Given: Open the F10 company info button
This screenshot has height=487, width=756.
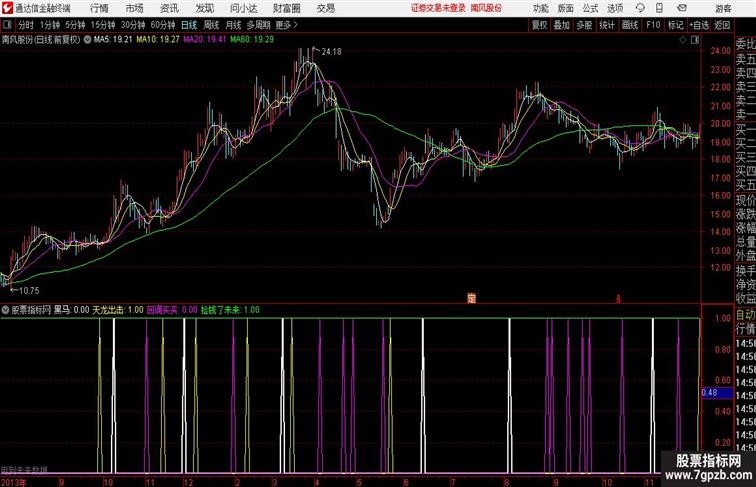Looking at the screenshot, I should (x=653, y=25).
